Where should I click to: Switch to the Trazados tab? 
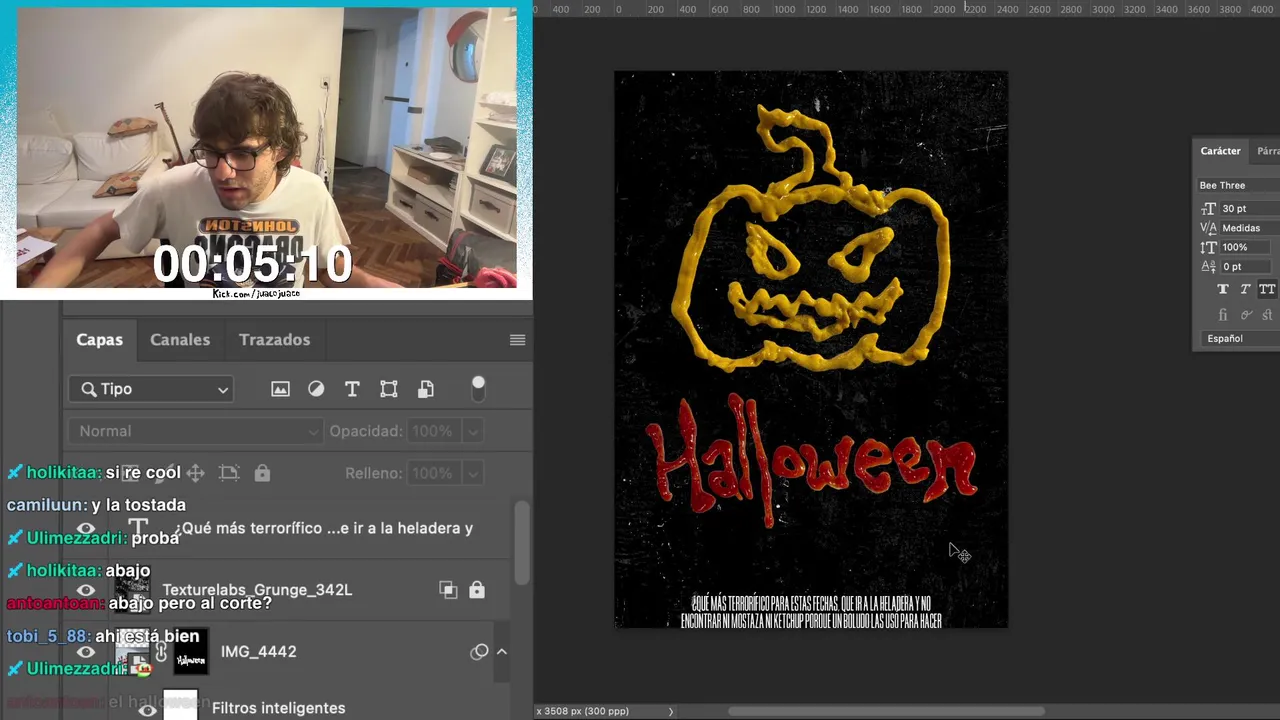[274, 340]
